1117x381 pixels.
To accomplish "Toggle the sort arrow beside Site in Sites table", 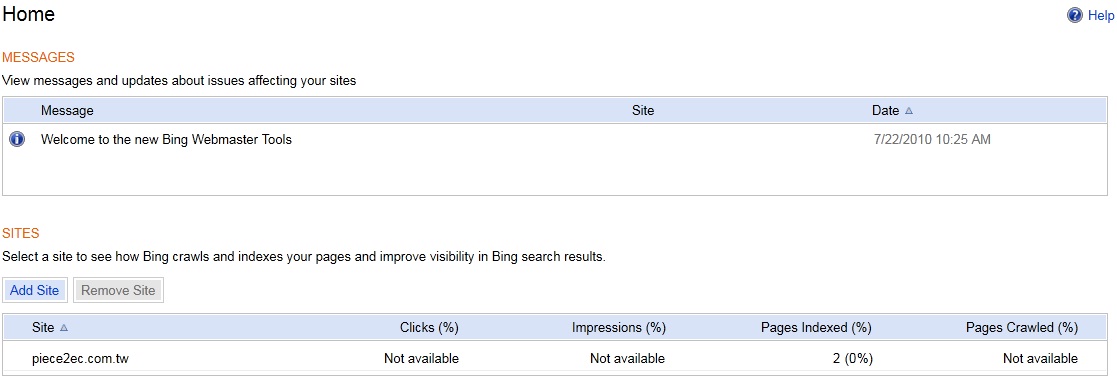I will (x=64, y=328).
